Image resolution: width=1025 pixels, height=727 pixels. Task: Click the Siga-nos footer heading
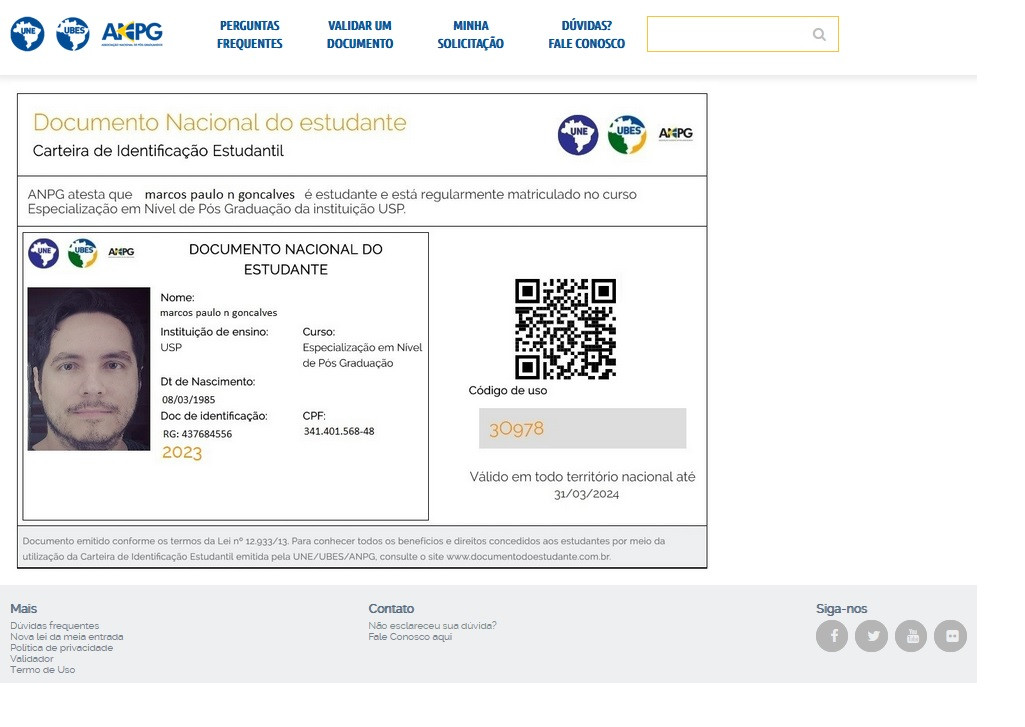[841, 609]
